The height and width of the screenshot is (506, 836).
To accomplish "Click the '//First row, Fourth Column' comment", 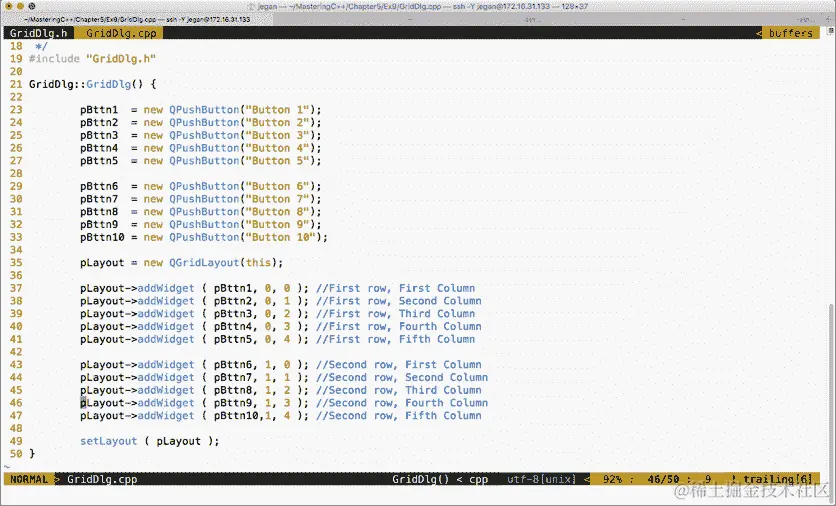I will pos(398,327).
